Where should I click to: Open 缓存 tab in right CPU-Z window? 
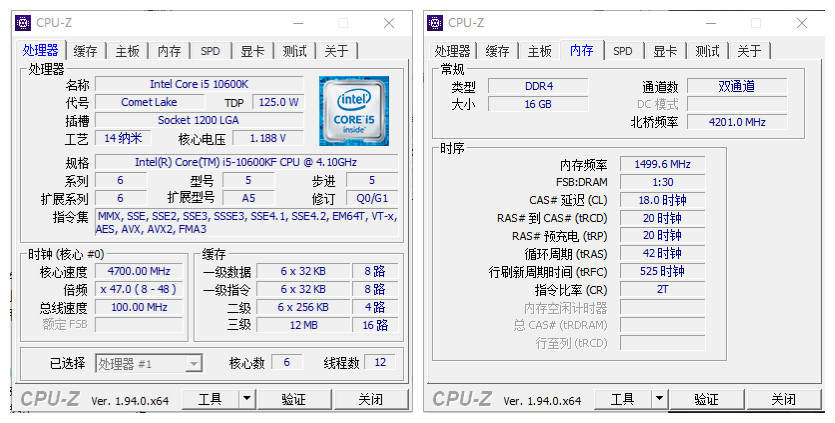click(x=497, y=51)
